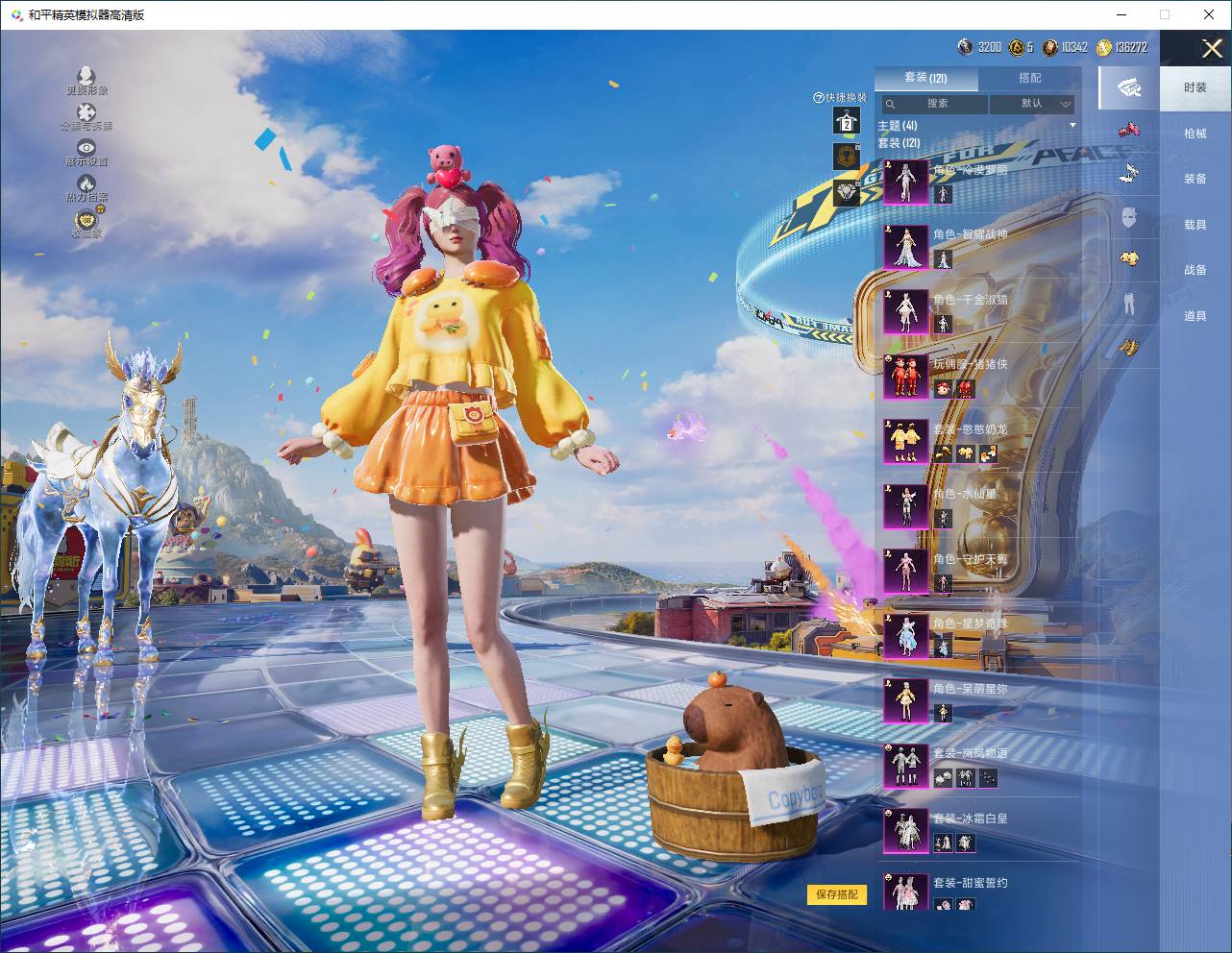Select the face mask category icon
1232x953 pixels.
[x=1129, y=217]
